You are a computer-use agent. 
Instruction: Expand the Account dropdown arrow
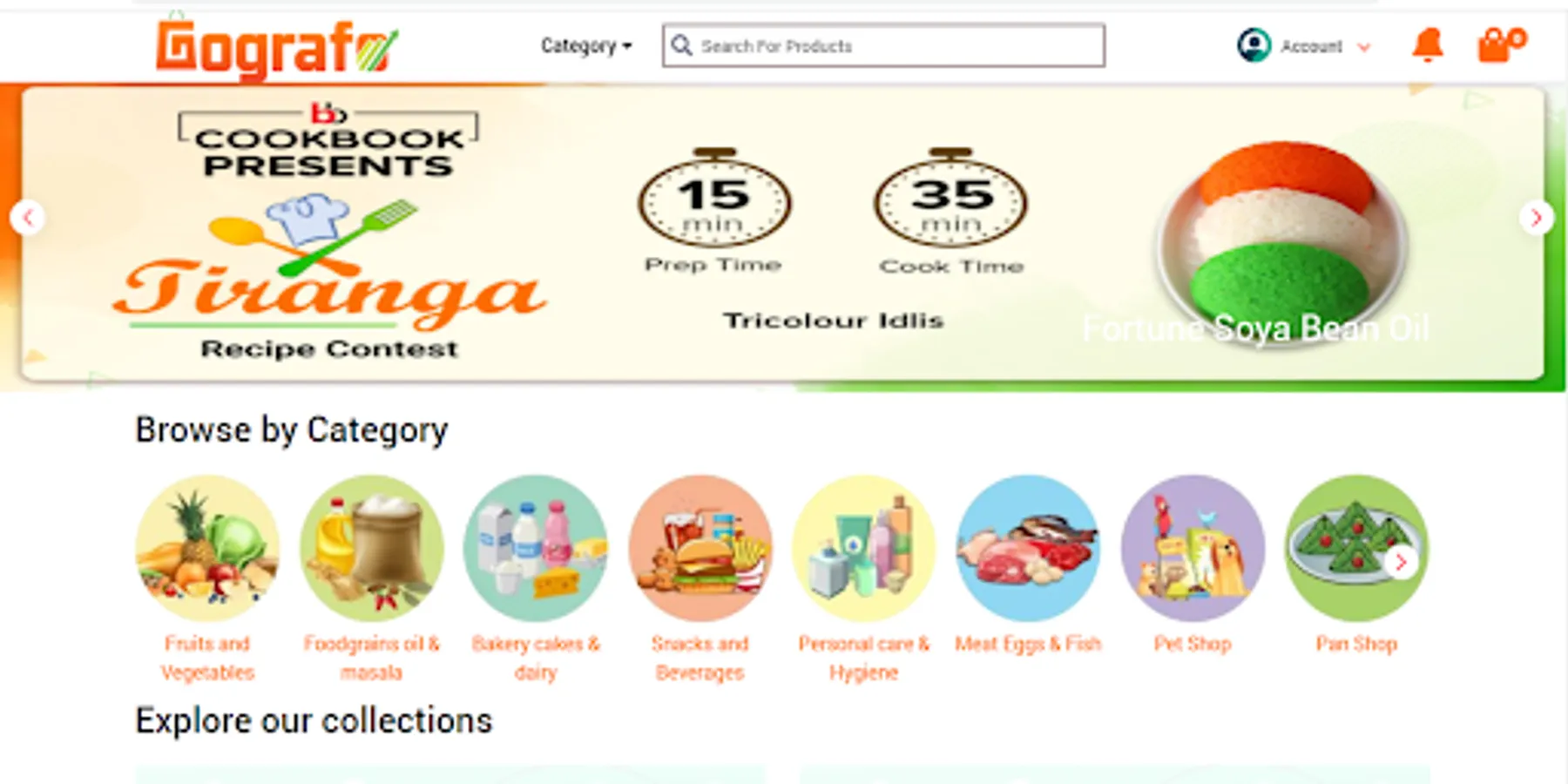[1364, 47]
